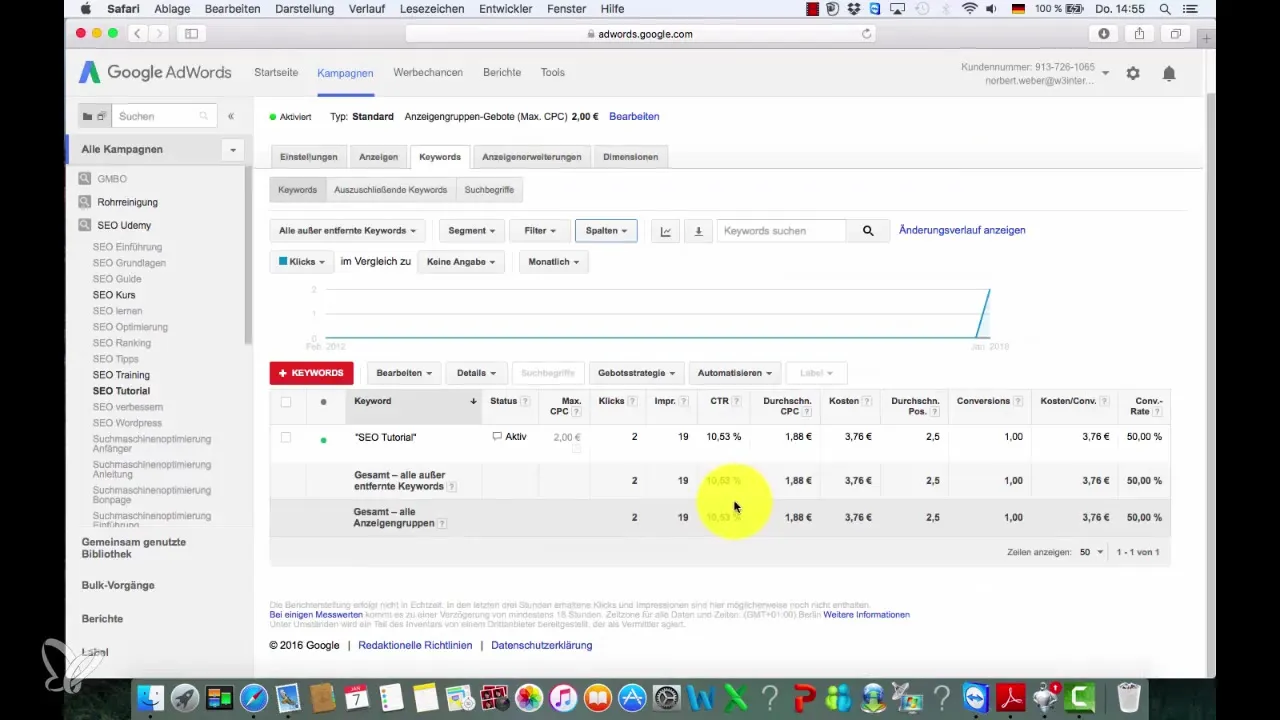The image size is (1280, 720).
Task: Click into the Keywords suchen field
Action: click(x=782, y=231)
